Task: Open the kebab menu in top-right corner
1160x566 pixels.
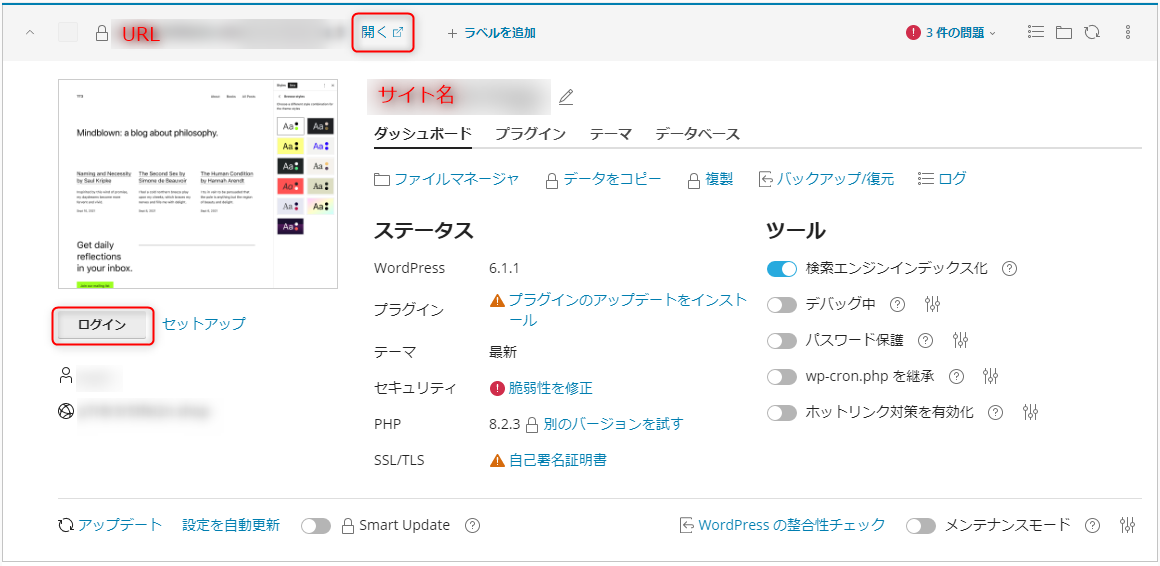Action: tap(1128, 32)
